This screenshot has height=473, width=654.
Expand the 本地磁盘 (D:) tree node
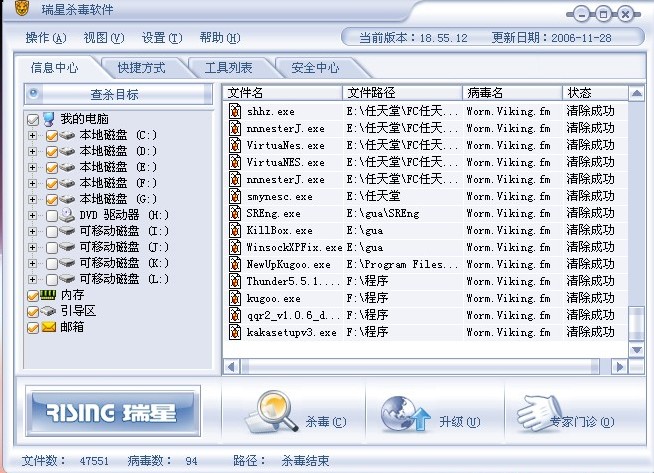tap(32, 151)
